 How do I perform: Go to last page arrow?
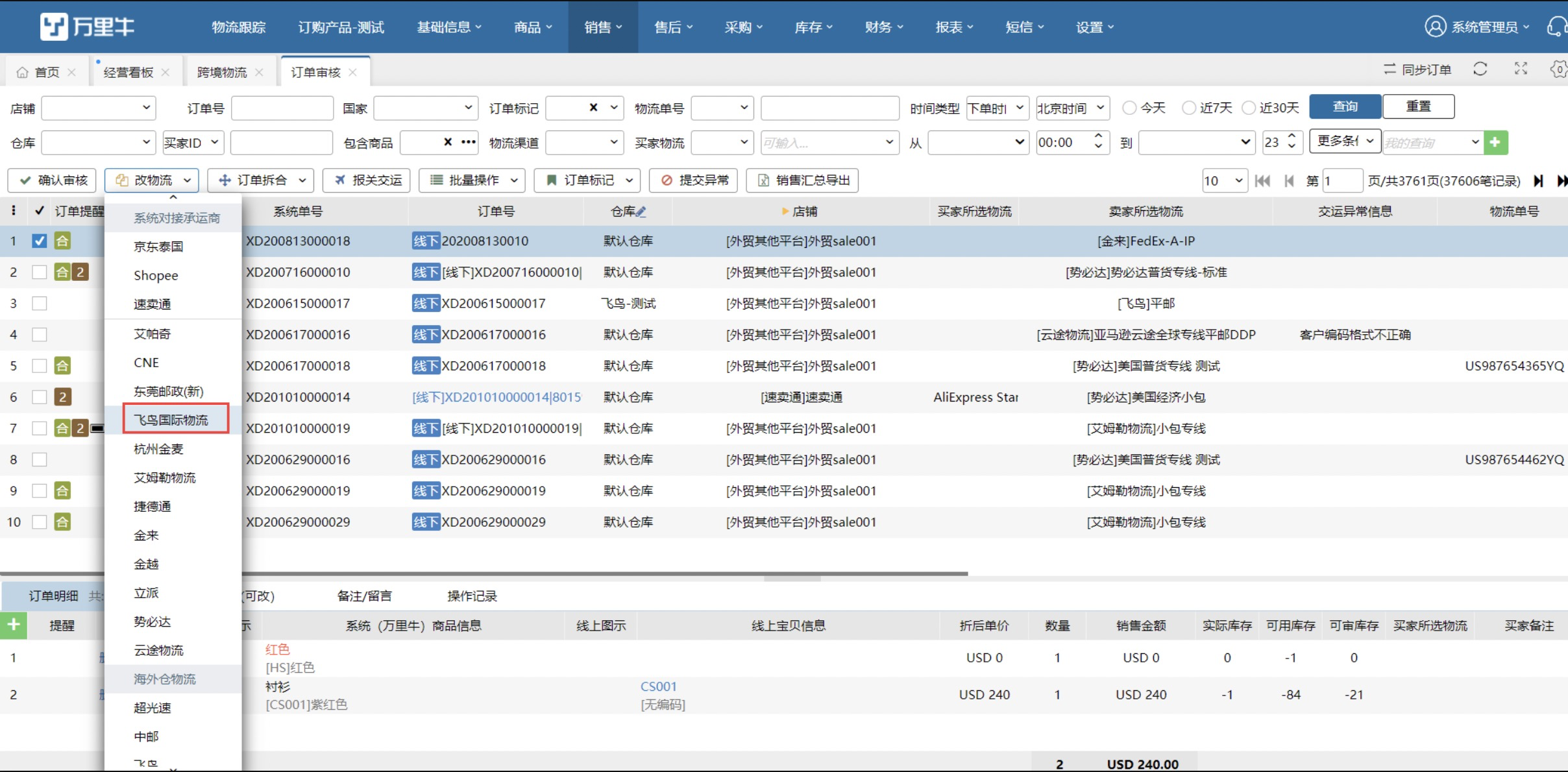[1562, 181]
